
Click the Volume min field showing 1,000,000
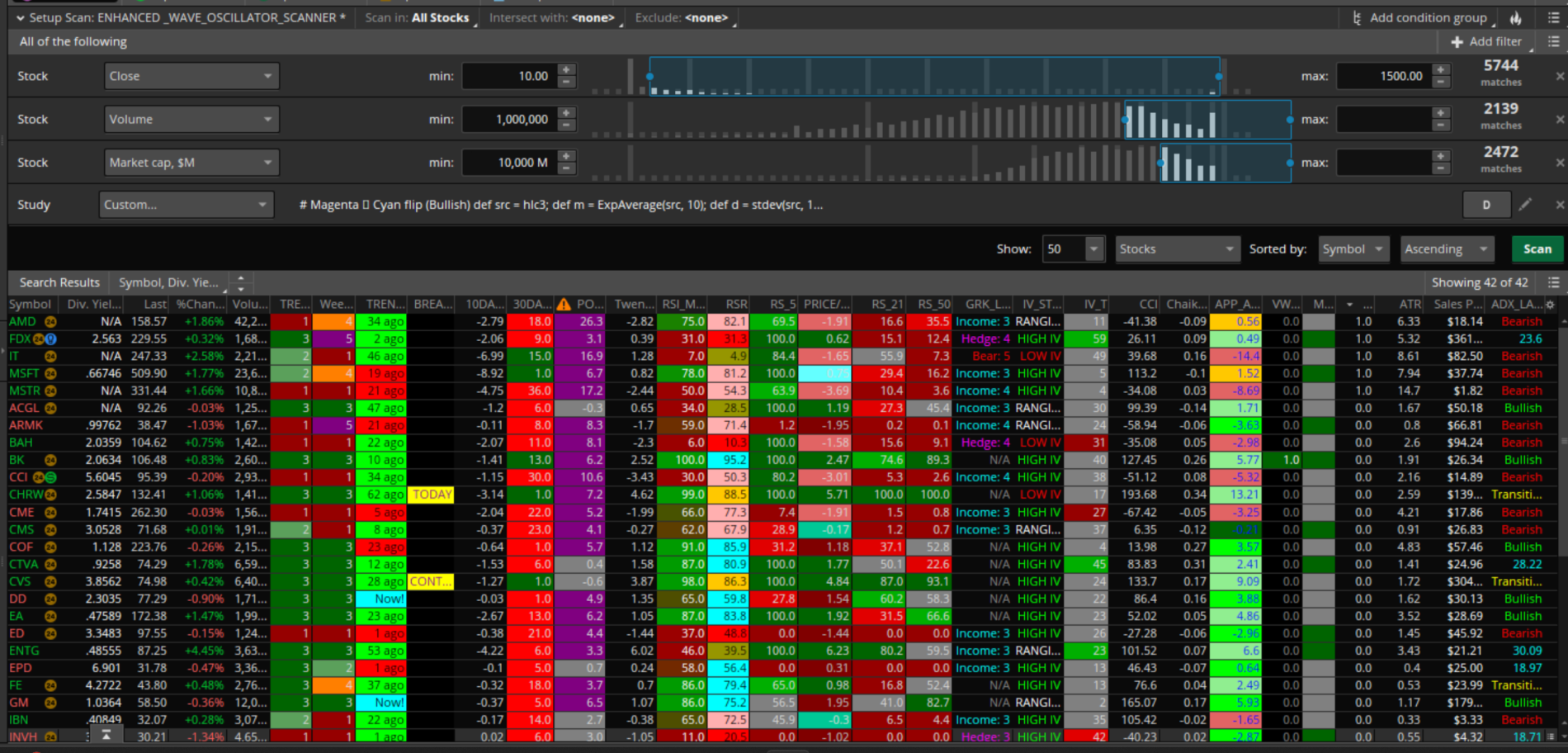(x=510, y=120)
